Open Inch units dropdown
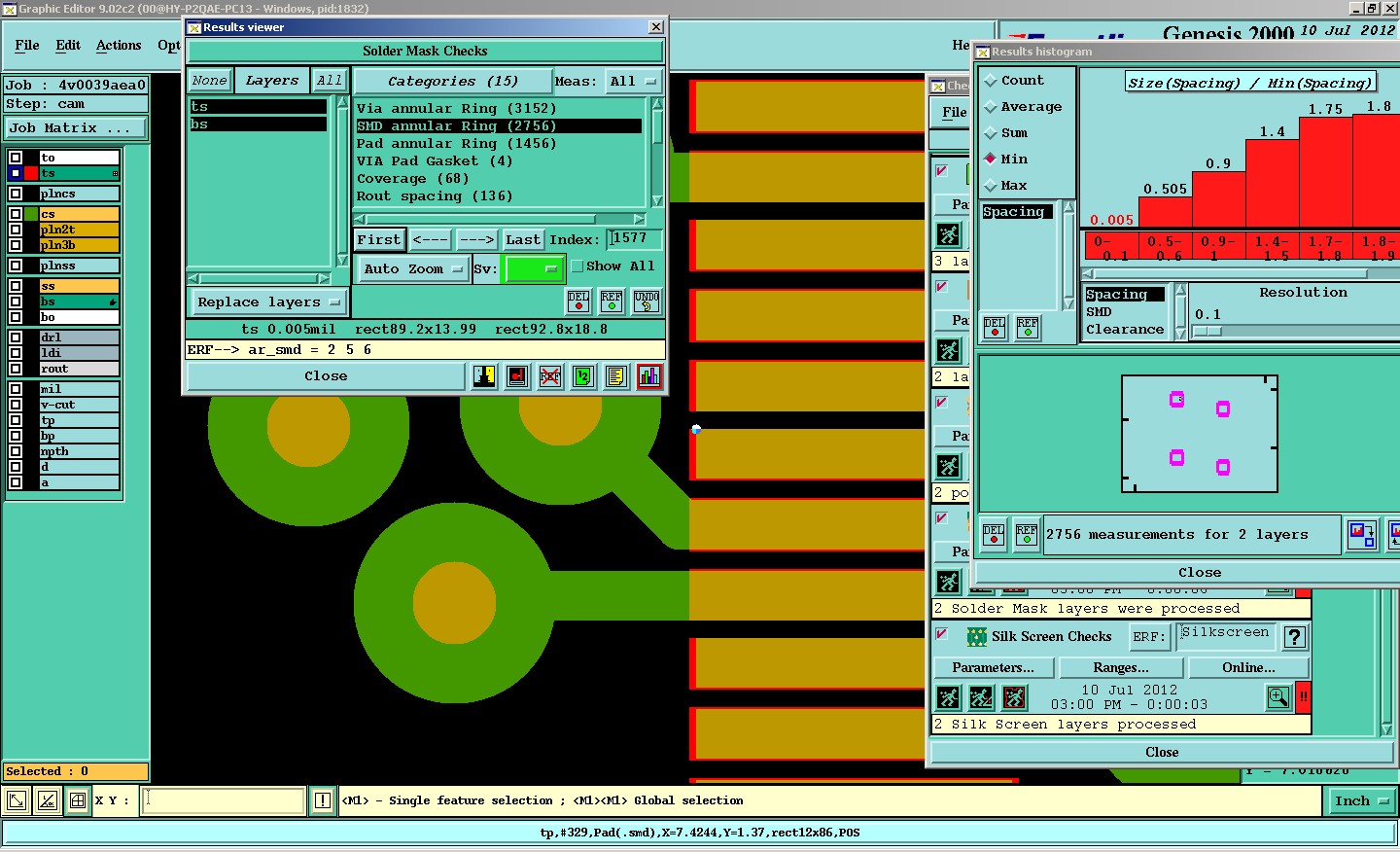This screenshot has width=1400, height=852. [1361, 801]
